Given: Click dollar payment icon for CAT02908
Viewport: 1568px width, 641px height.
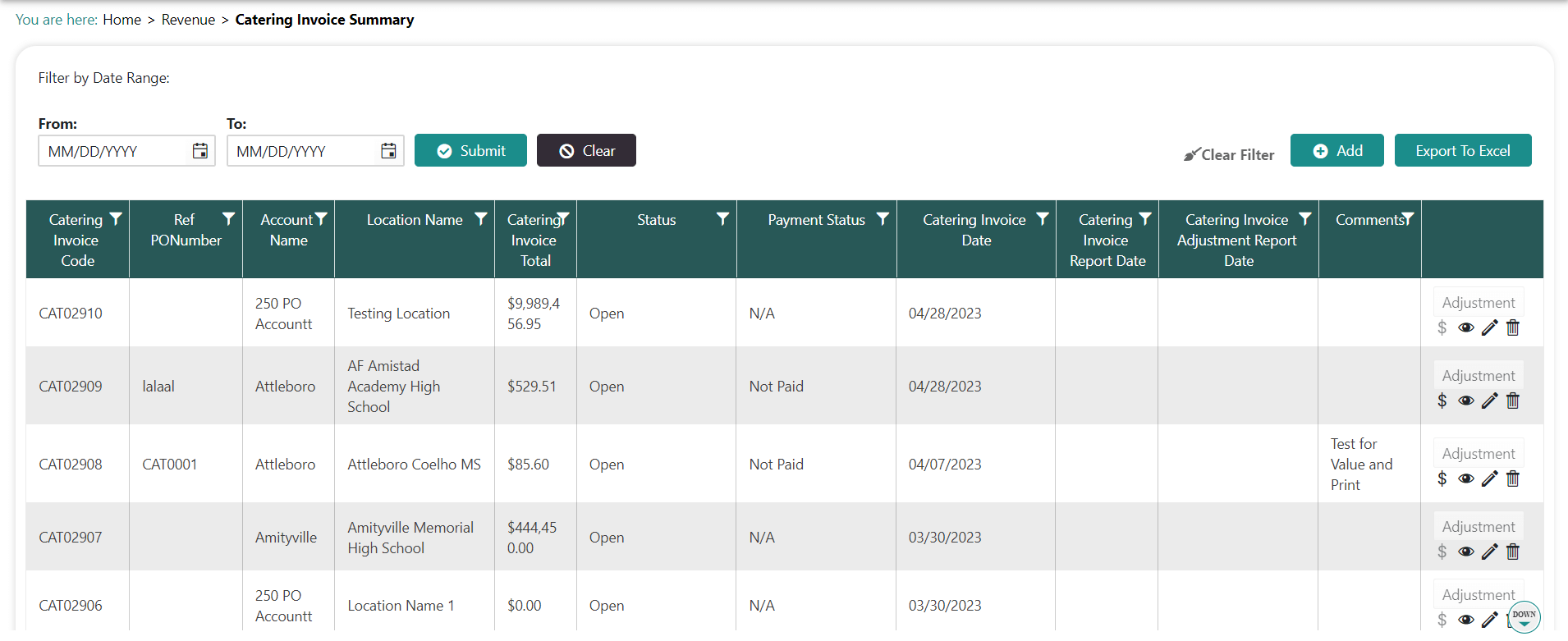Looking at the screenshot, I should pyautogui.click(x=1442, y=478).
